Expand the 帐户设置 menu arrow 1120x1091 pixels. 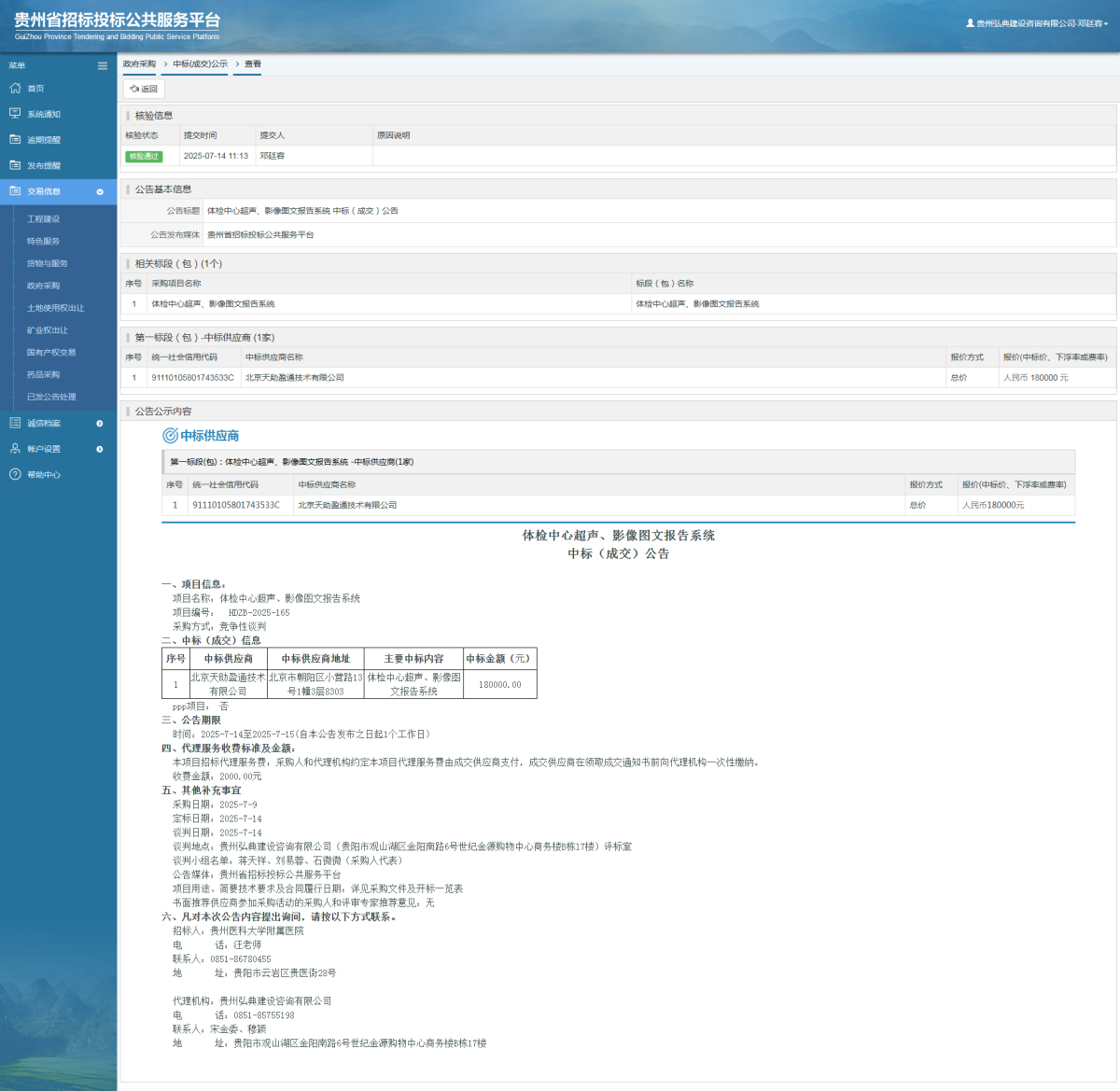click(100, 449)
